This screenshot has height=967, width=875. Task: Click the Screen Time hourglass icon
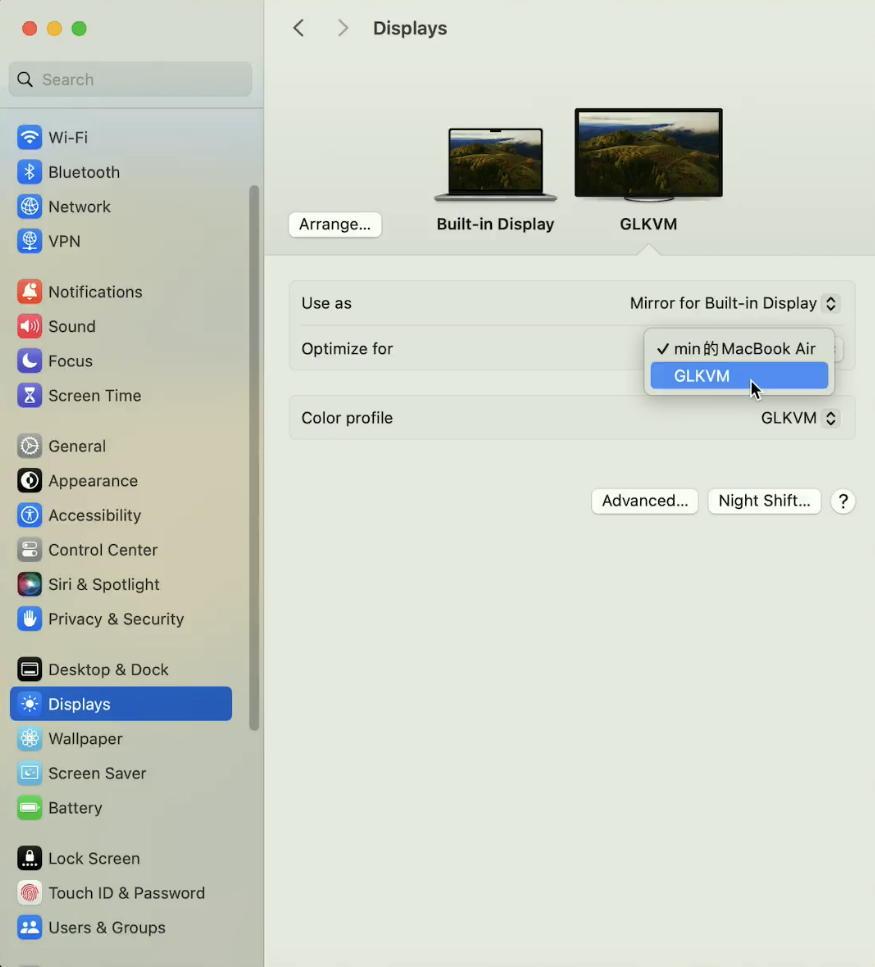click(x=29, y=395)
